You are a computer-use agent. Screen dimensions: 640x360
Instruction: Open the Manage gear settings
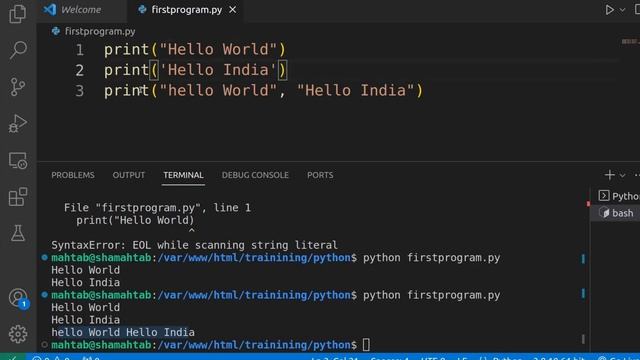18,334
